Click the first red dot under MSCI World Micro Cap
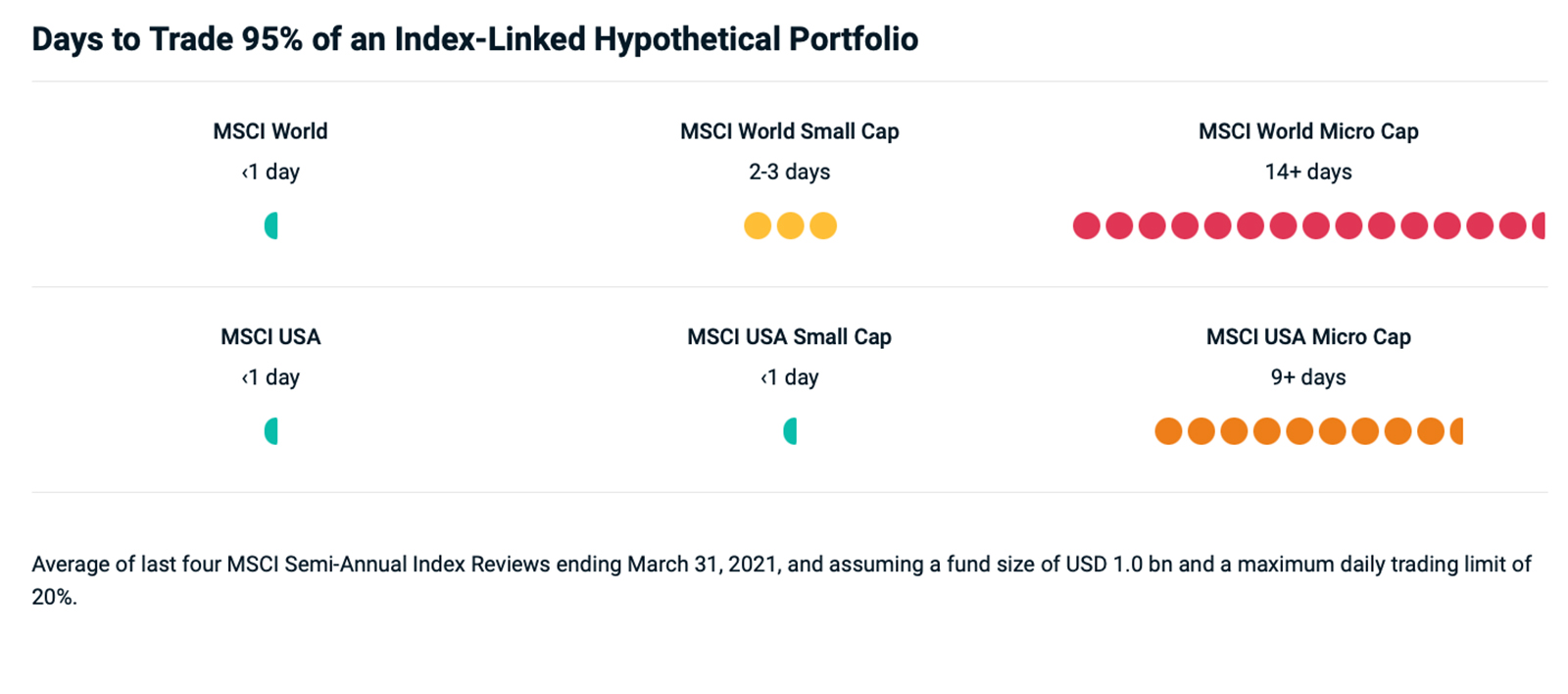1568x694 pixels. 1087,225
